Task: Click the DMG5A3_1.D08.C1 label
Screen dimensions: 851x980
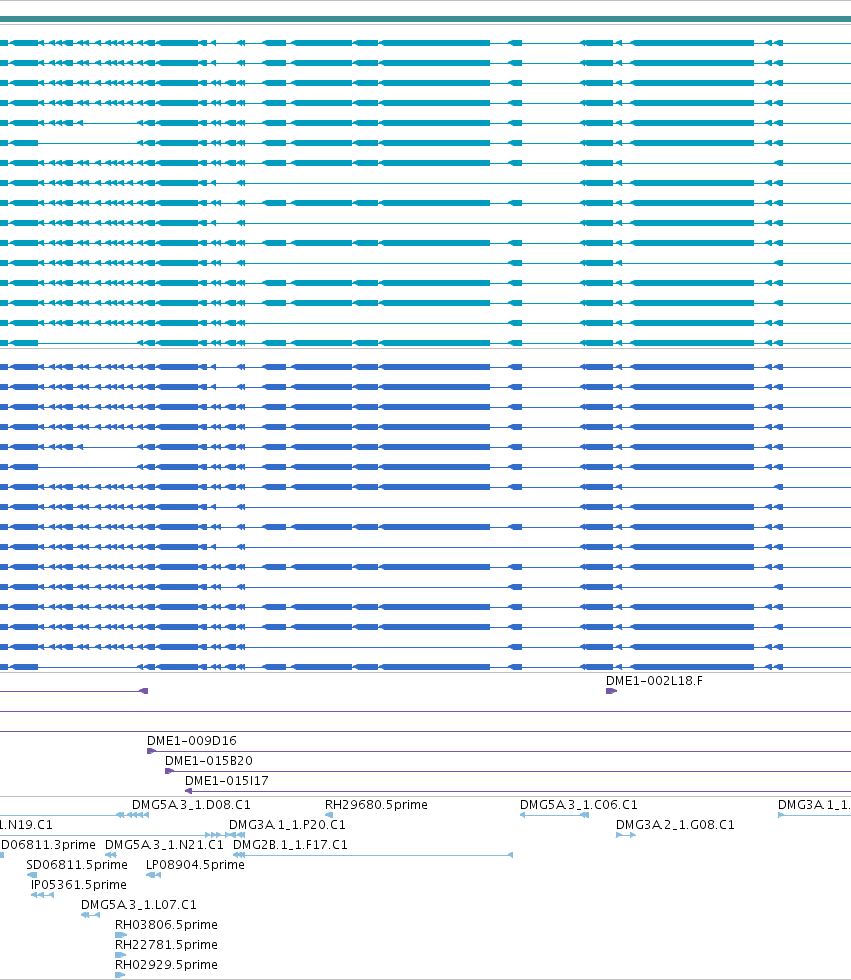Action: click(191, 804)
